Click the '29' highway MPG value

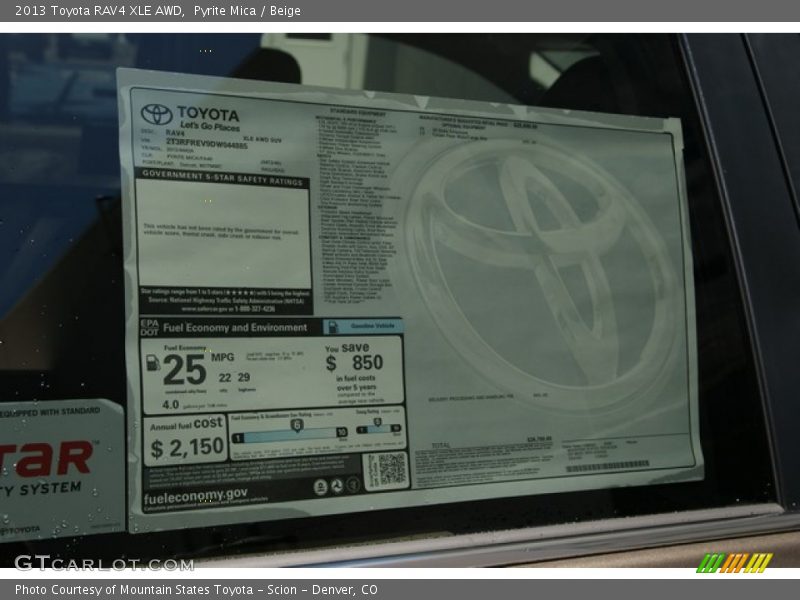tap(244, 377)
